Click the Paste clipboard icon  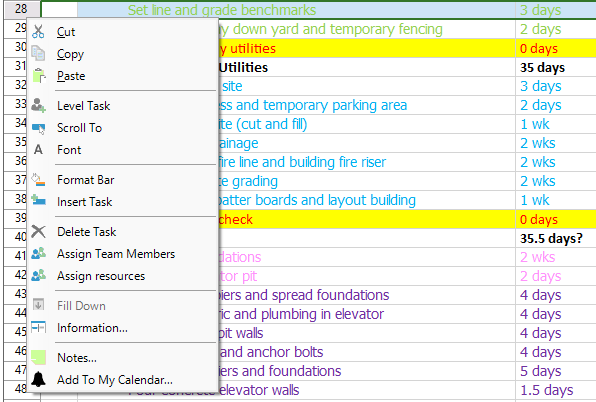coord(38,76)
